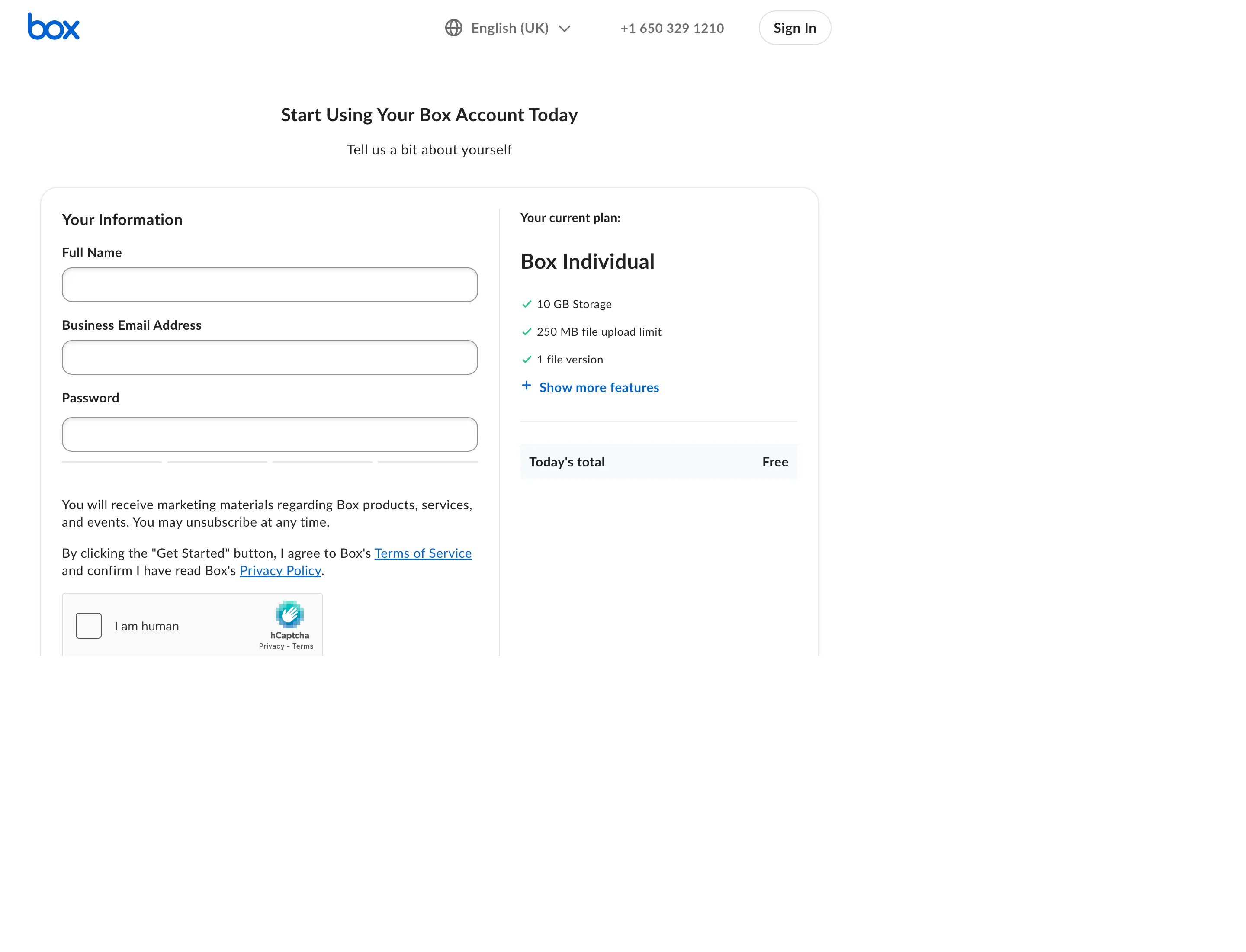Click the globe language icon
The width and height of the screenshot is (1246, 952).
453,28
